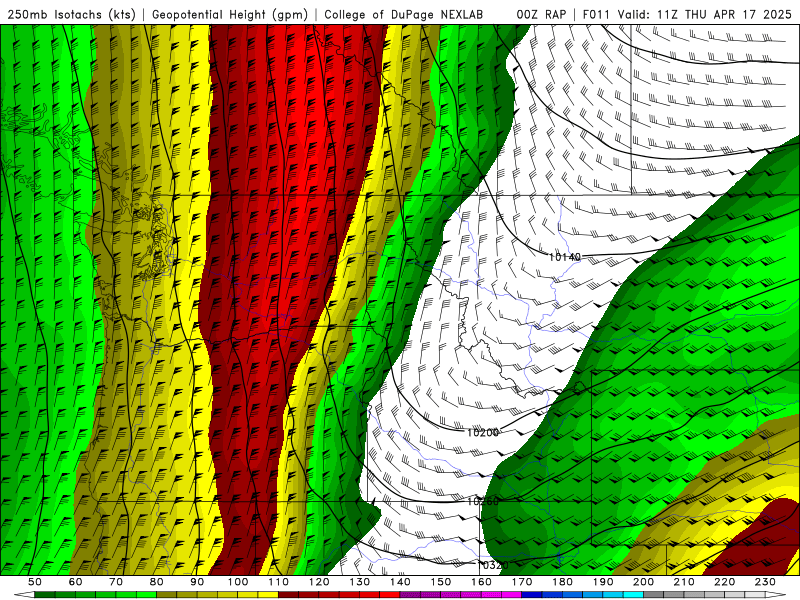Click the 120 tick label on colorbar
Image resolution: width=800 pixels, height=600 pixels.
[x=319, y=582]
